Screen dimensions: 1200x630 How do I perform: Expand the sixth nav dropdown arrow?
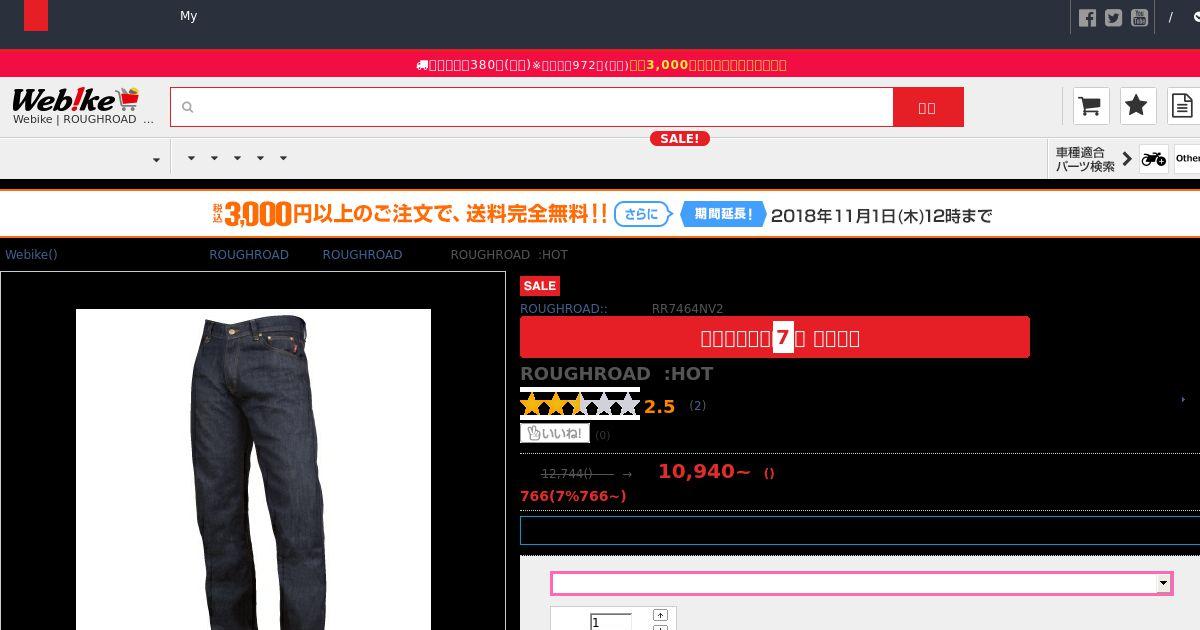click(283, 158)
